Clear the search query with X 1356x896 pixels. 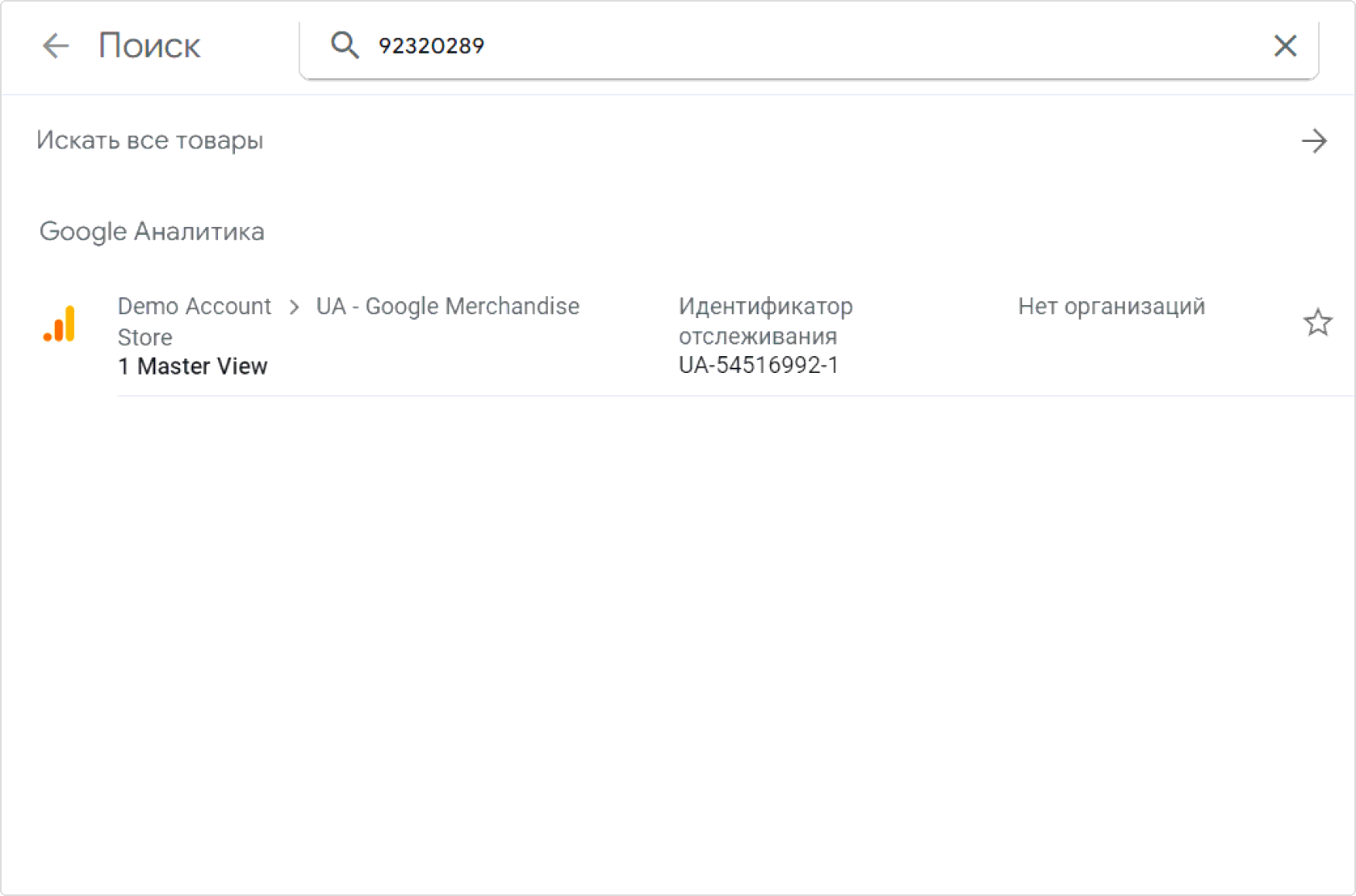pyautogui.click(x=1285, y=46)
